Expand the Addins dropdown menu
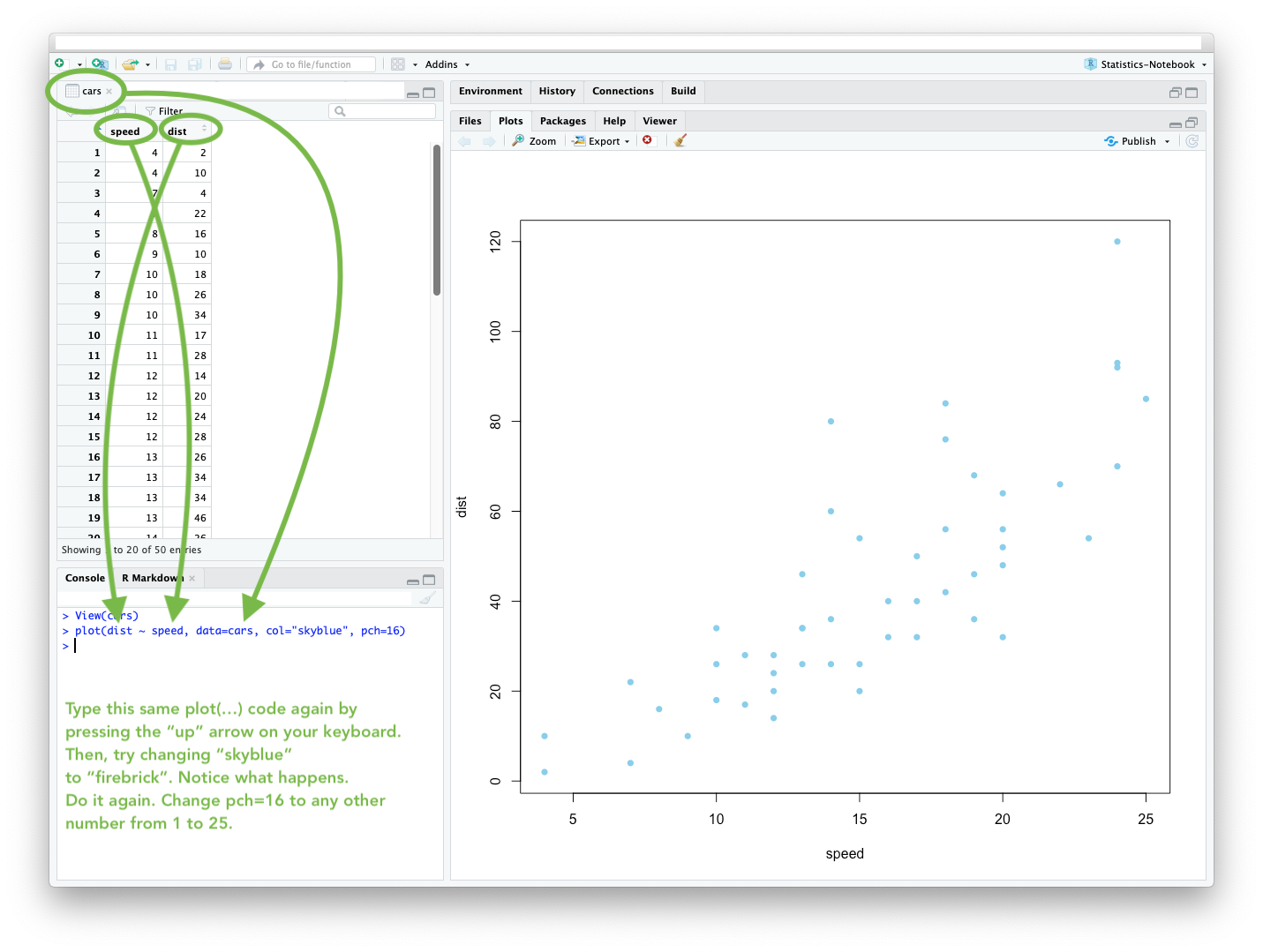This screenshot has height=952, width=1263. [x=447, y=64]
